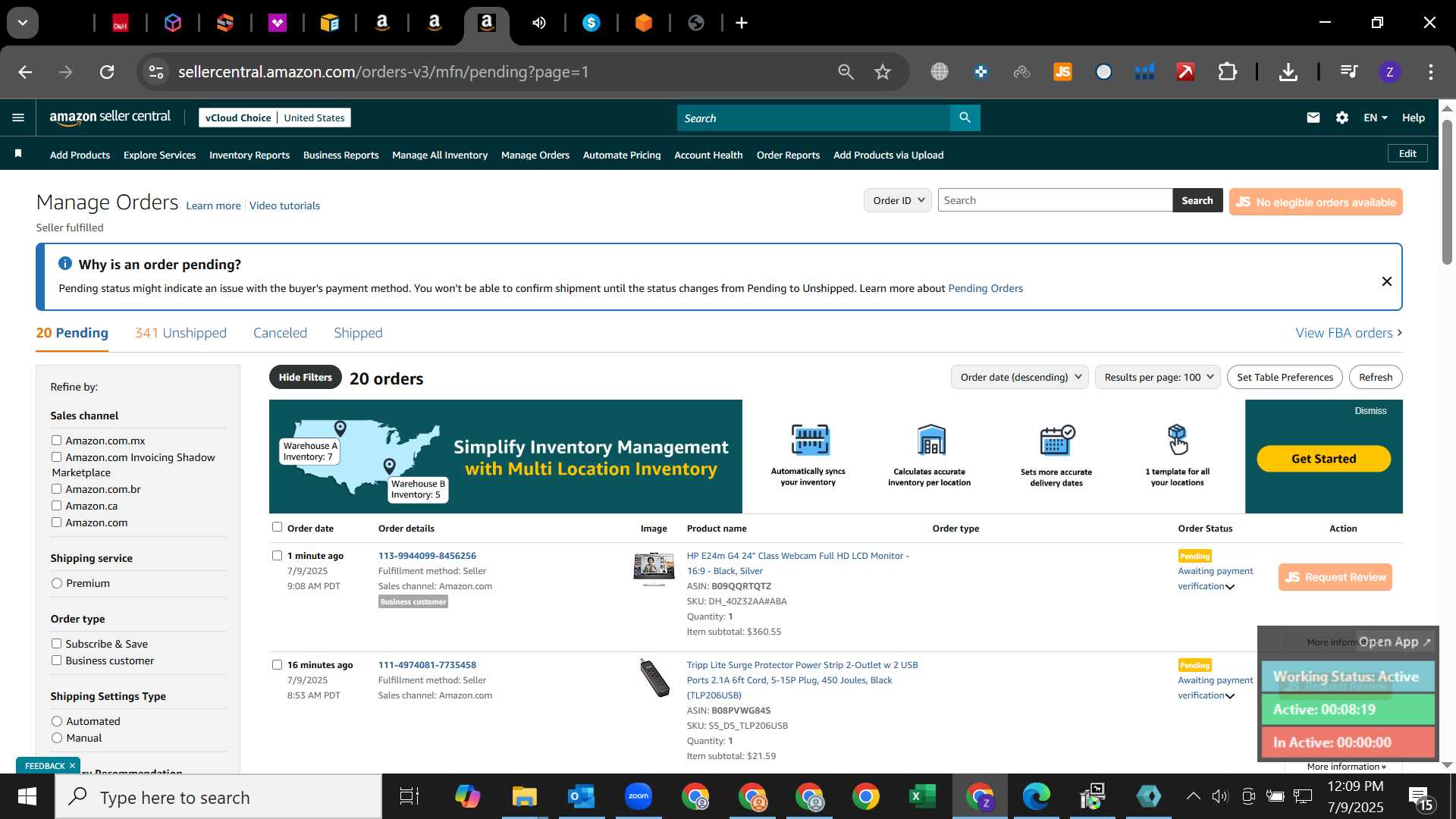The image size is (1456, 819).
Task: Check the Amazon.com sales channel
Action: (x=56, y=522)
